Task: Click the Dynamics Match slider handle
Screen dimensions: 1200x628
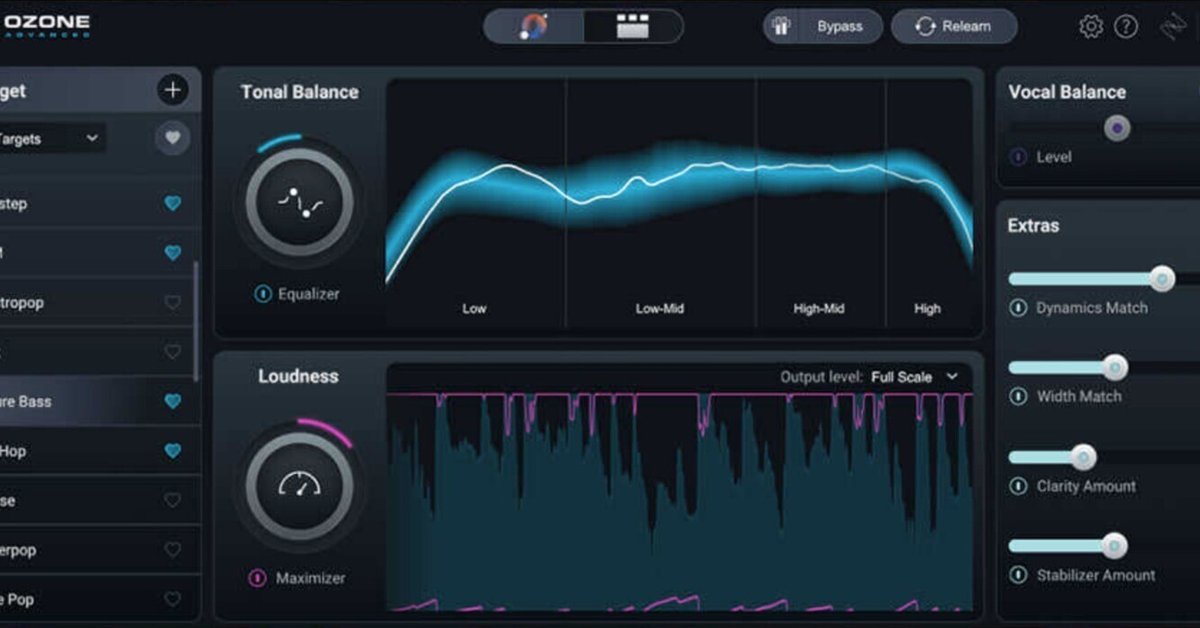Action: [1162, 279]
